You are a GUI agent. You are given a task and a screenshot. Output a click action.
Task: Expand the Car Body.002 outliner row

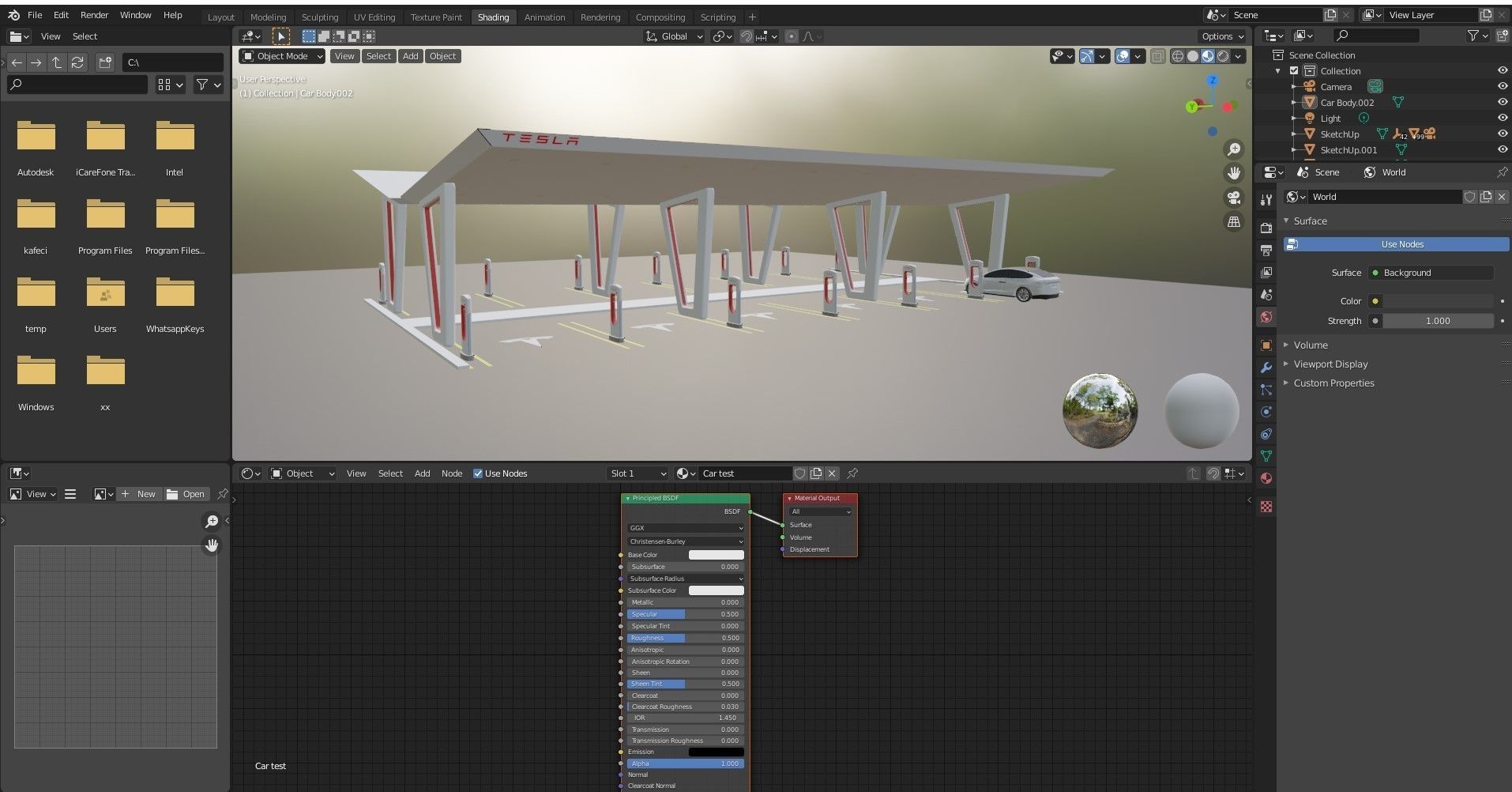click(x=1293, y=103)
